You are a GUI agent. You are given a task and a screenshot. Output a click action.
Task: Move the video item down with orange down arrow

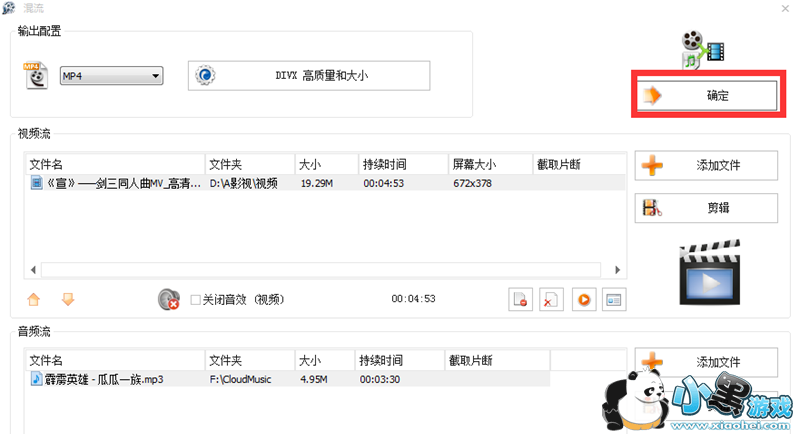68,299
